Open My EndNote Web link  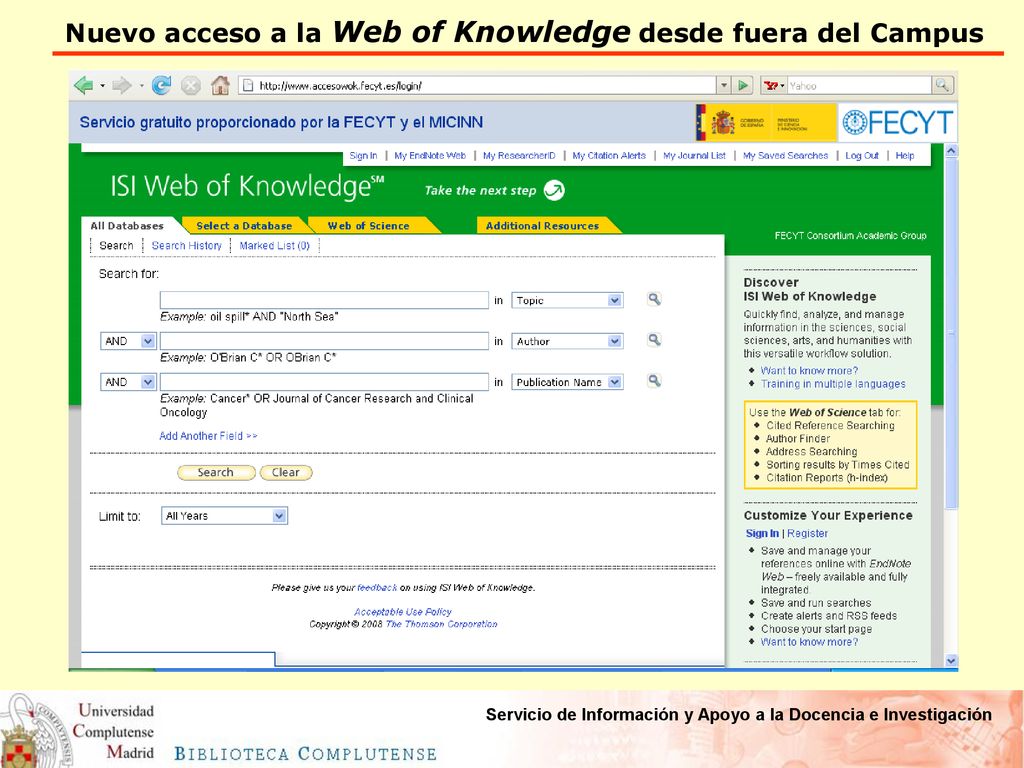[430, 155]
